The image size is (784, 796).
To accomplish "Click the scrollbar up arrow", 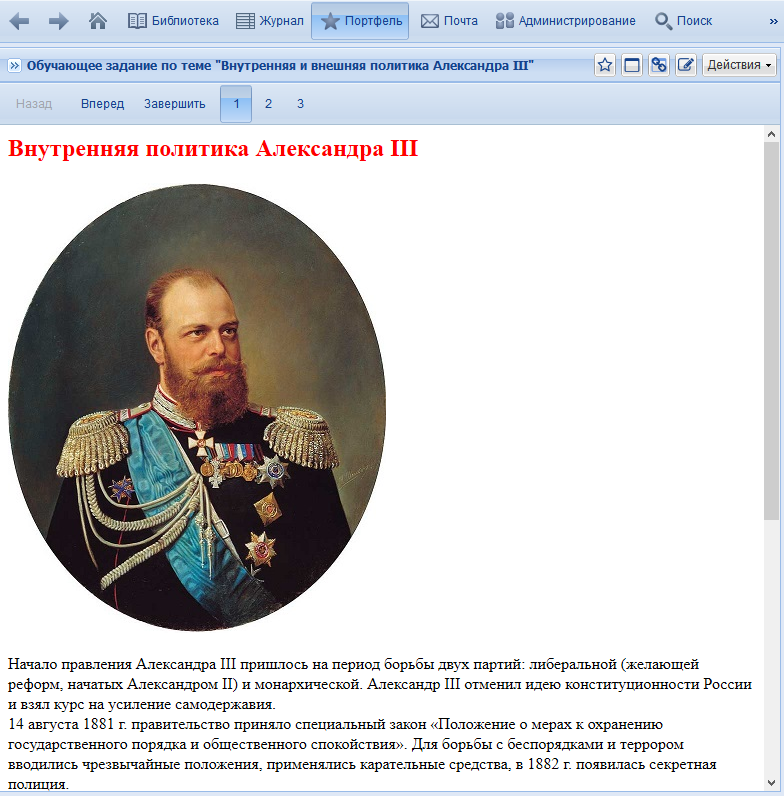I will pos(771,135).
